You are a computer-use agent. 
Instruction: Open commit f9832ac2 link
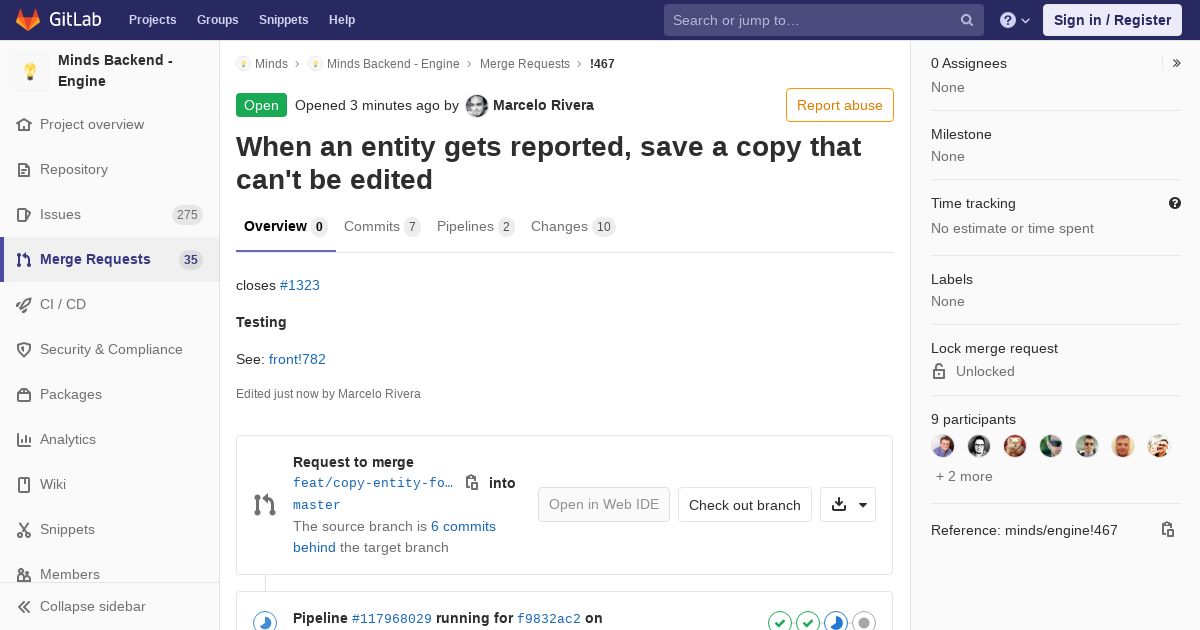pos(549,619)
